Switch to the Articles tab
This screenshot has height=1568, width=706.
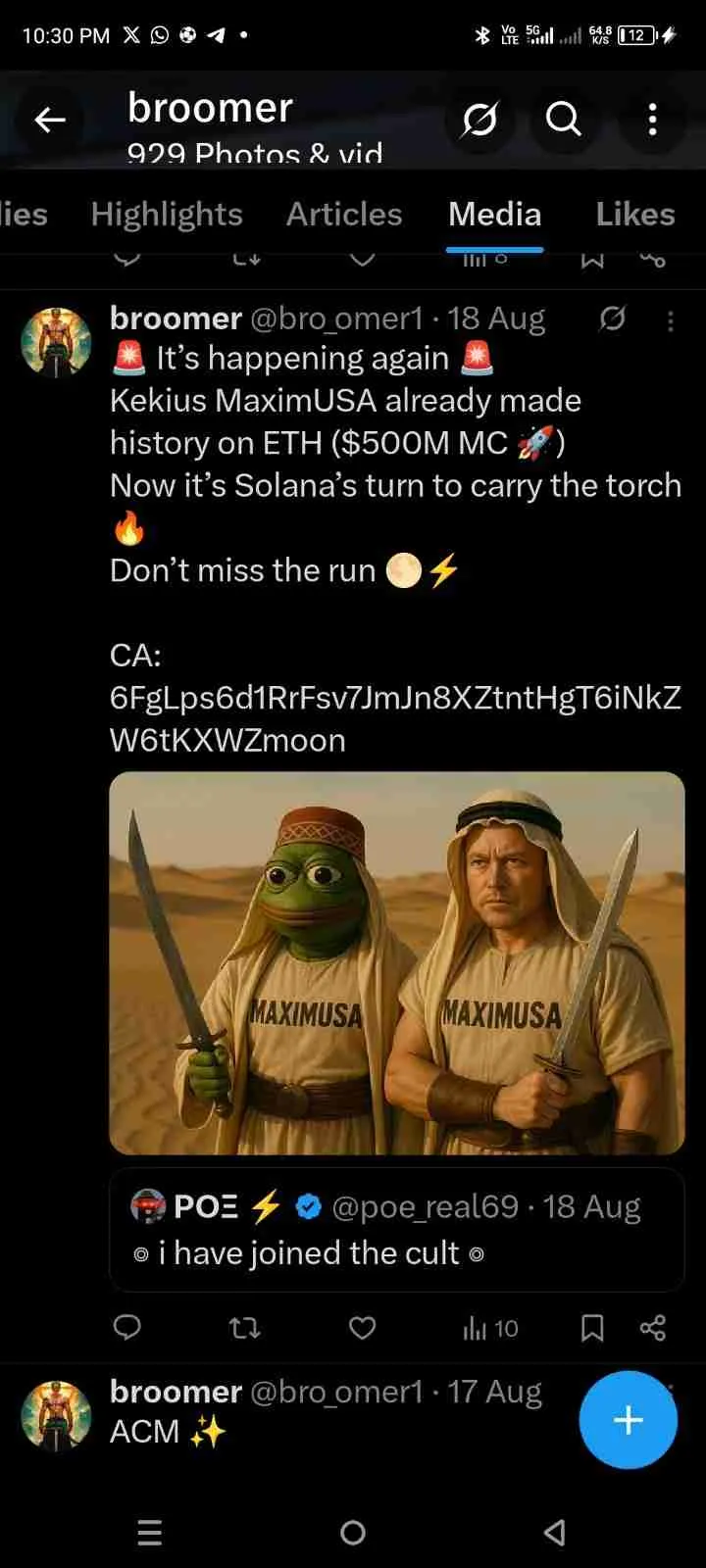pyautogui.click(x=344, y=214)
